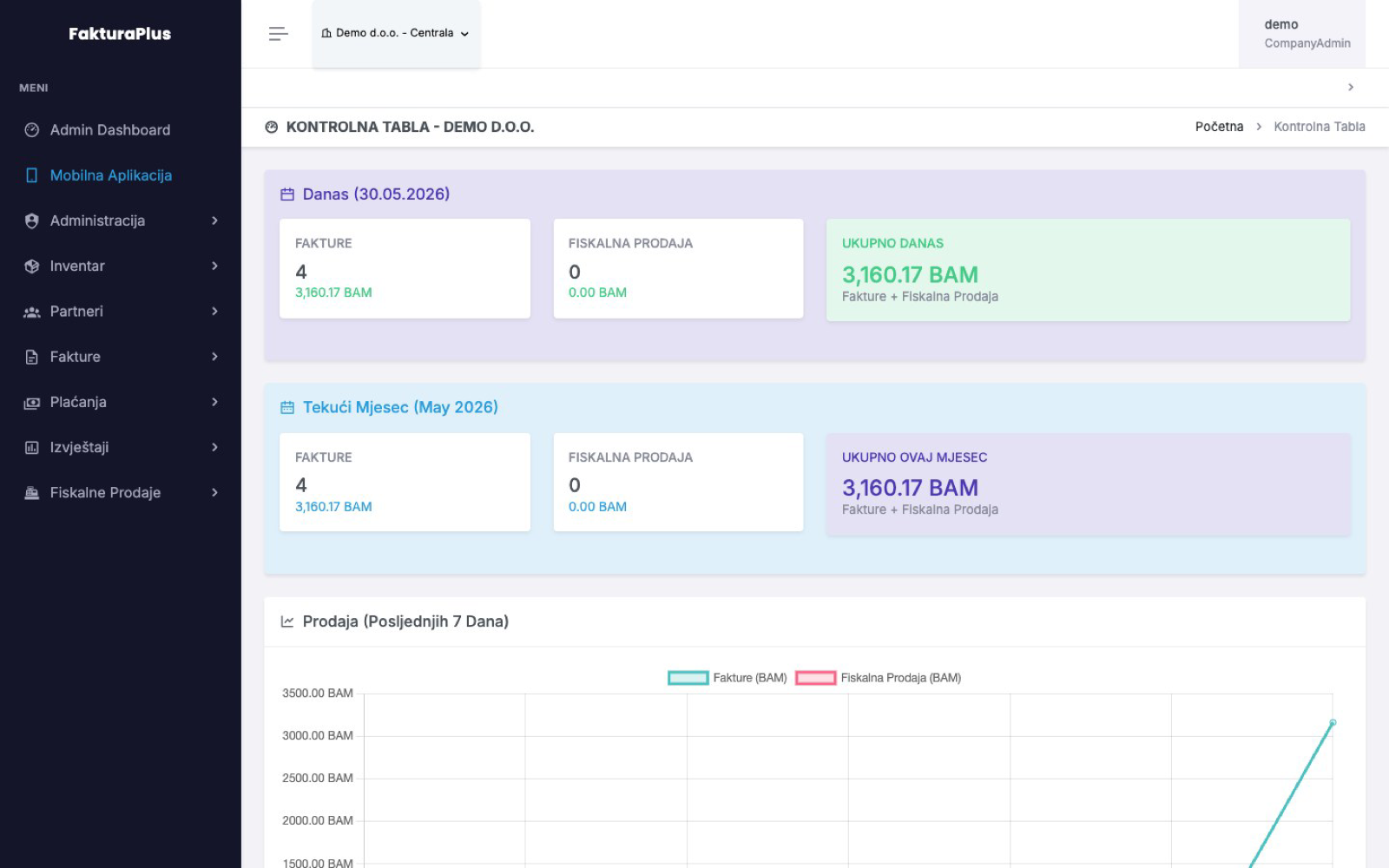This screenshot has height=868, width=1389.
Task: Click the Partneri people icon
Action: click(x=32, y=312)
